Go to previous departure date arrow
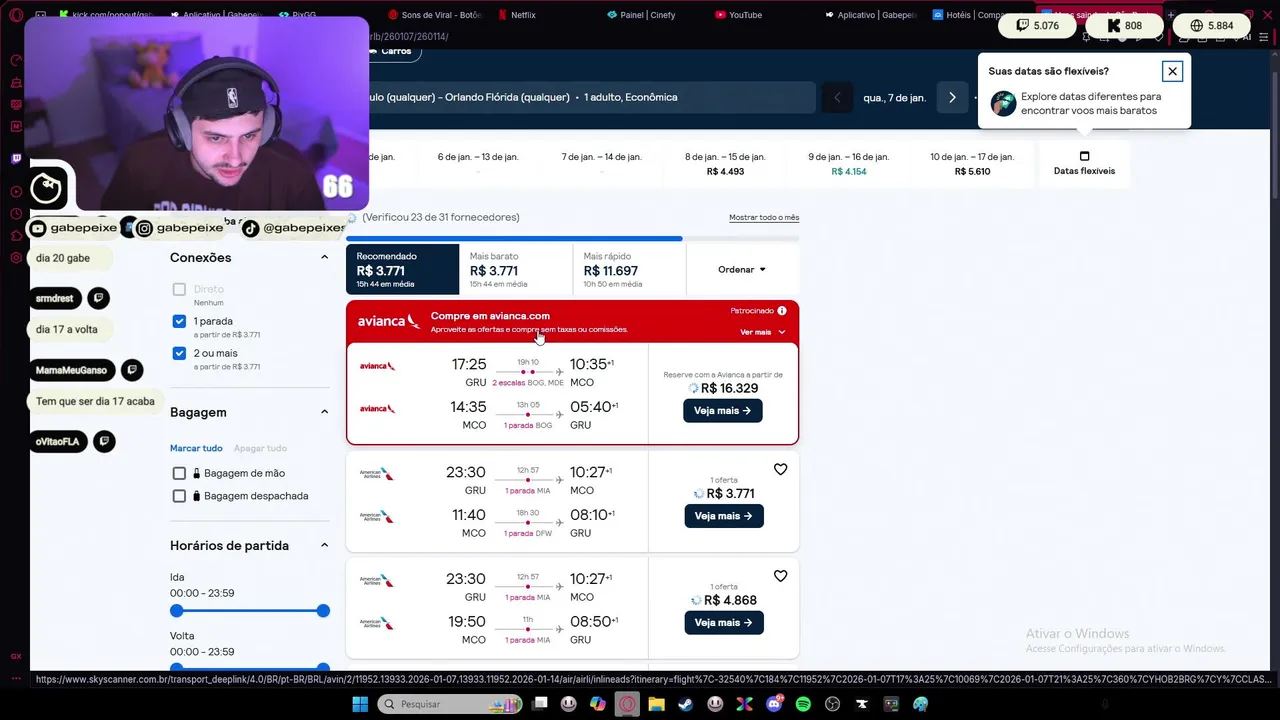This screenshot has height=720, width=1280. pos(837,97)
